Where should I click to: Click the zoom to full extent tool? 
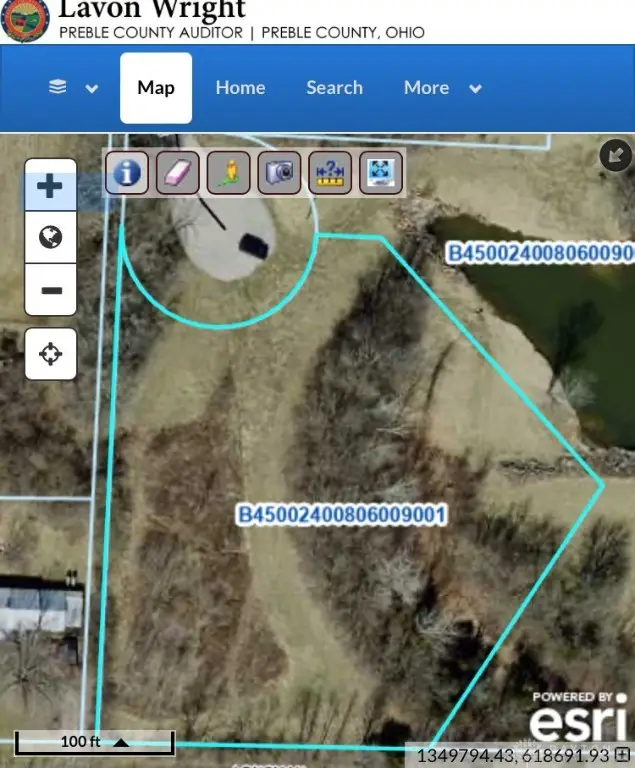click(381, 172)
